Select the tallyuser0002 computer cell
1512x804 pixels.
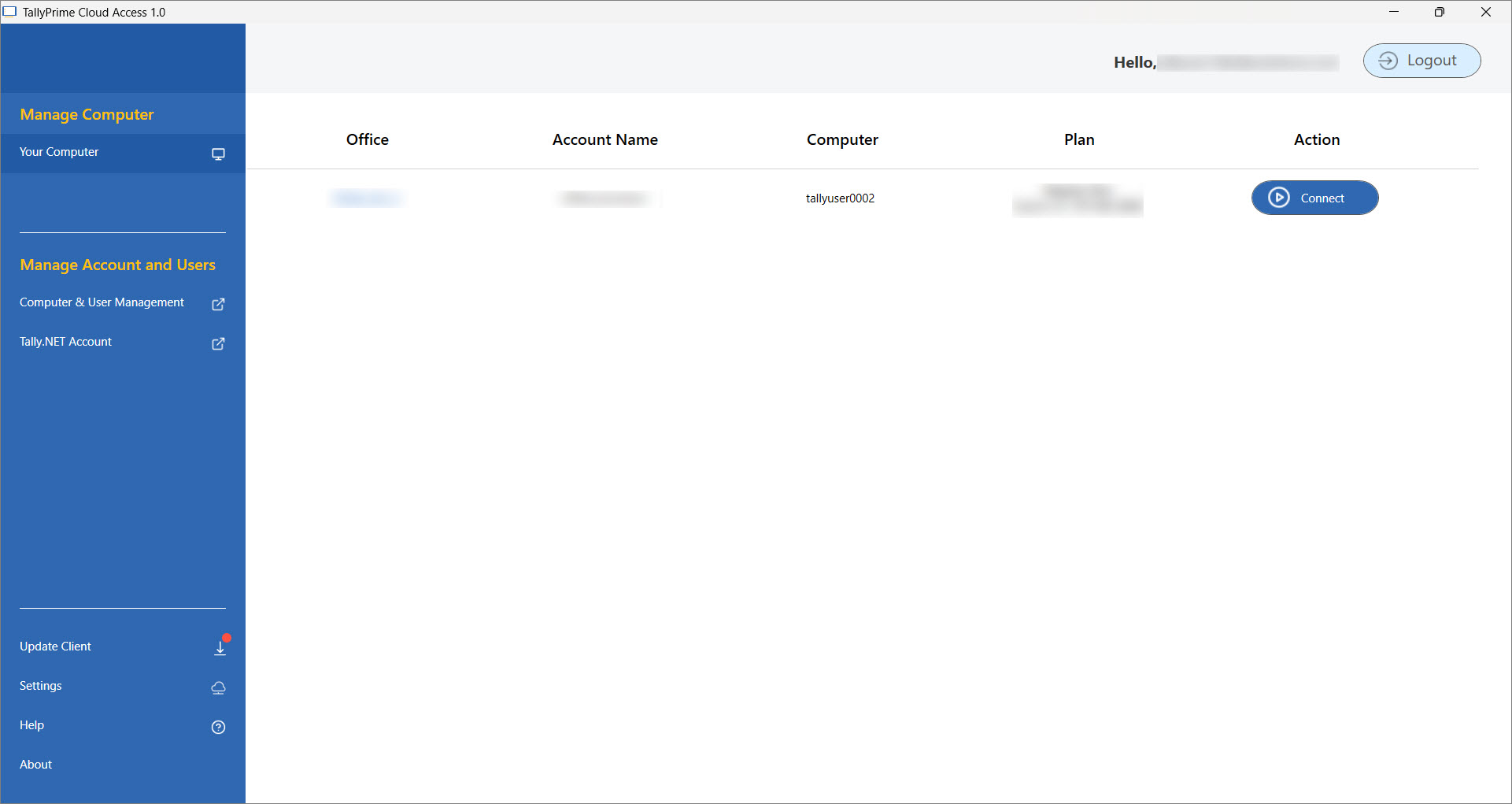click(x=840, y=198)
